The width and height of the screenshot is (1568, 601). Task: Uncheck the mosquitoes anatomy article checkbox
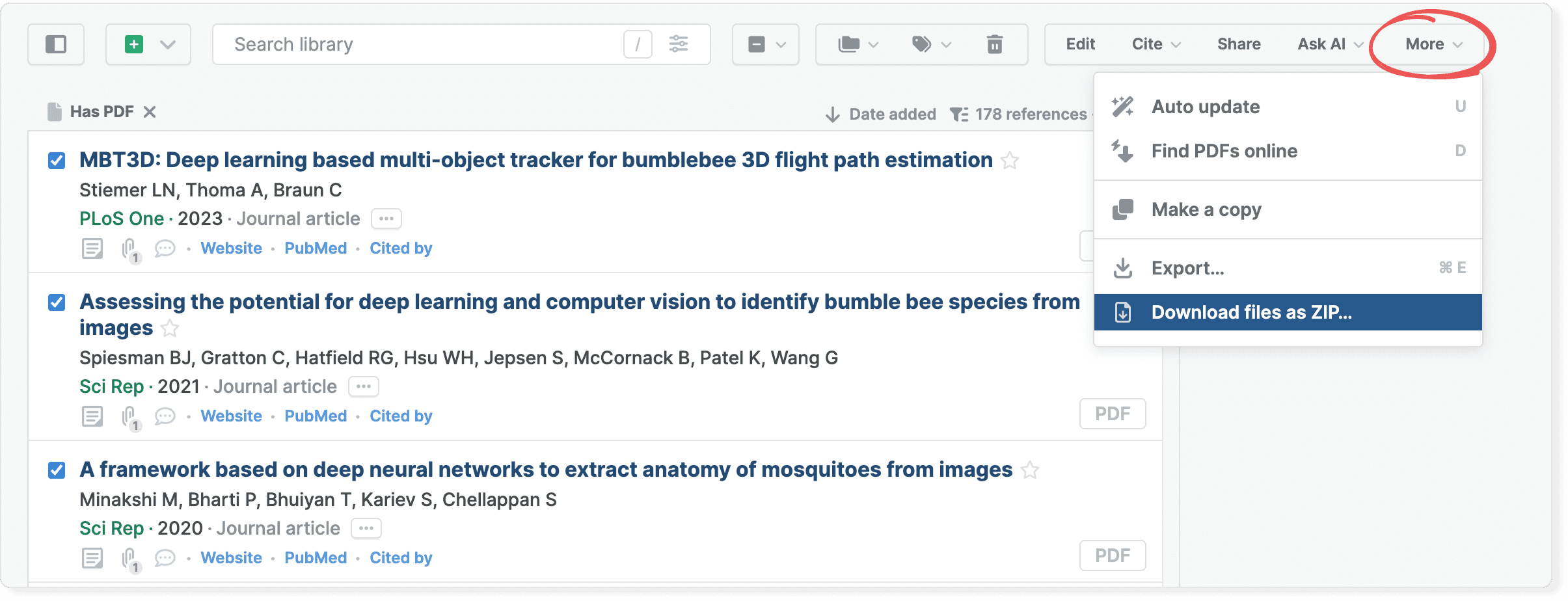pos(57,470)
